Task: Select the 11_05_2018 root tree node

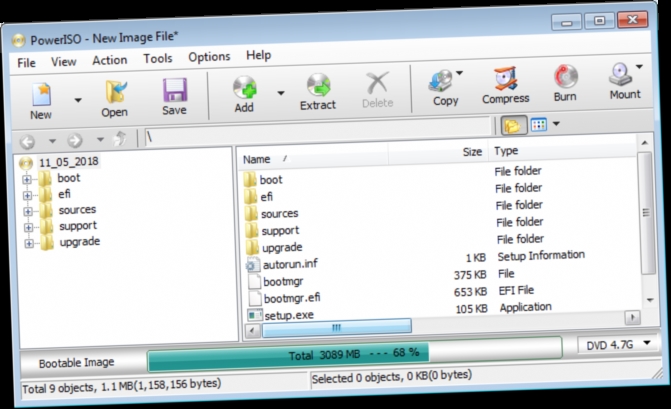Action: (x=68, y=162)
